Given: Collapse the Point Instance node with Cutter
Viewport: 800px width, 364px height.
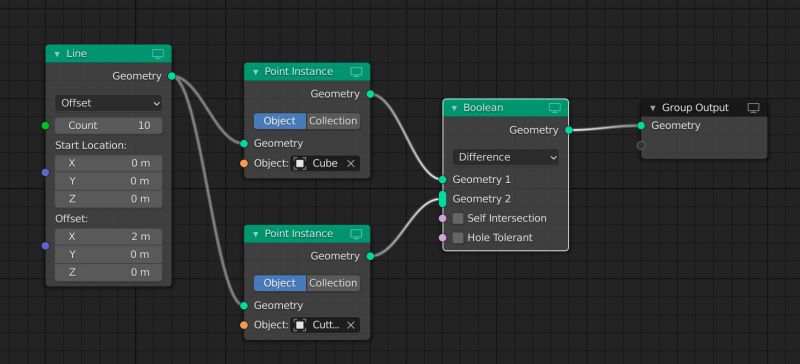Looking at the screenshot, I should tap(256, 234).
